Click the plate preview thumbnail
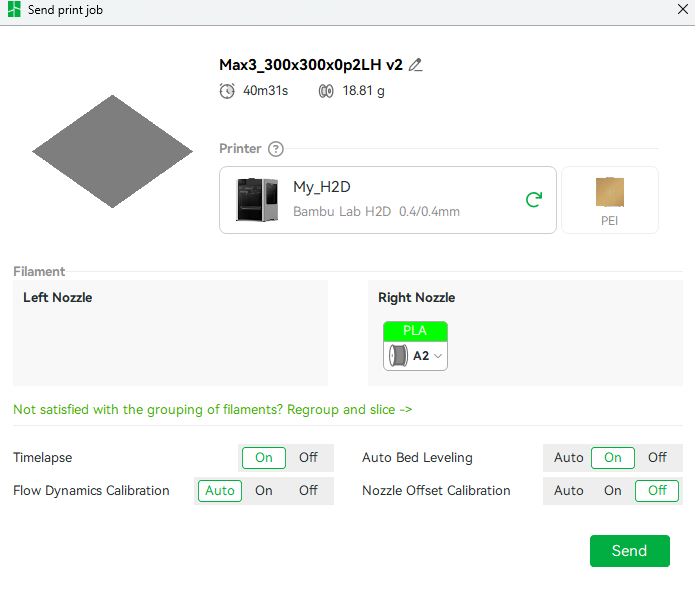The width and height of the screenshot is (695, 591). 113,151
